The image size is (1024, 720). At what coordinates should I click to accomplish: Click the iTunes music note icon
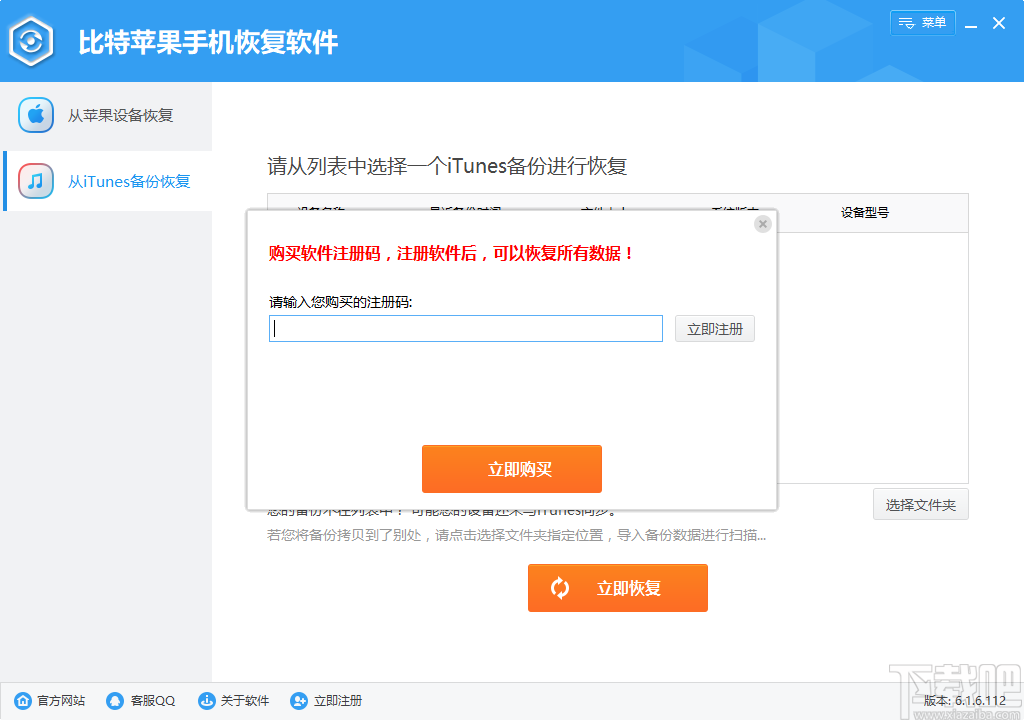[36, 181]
